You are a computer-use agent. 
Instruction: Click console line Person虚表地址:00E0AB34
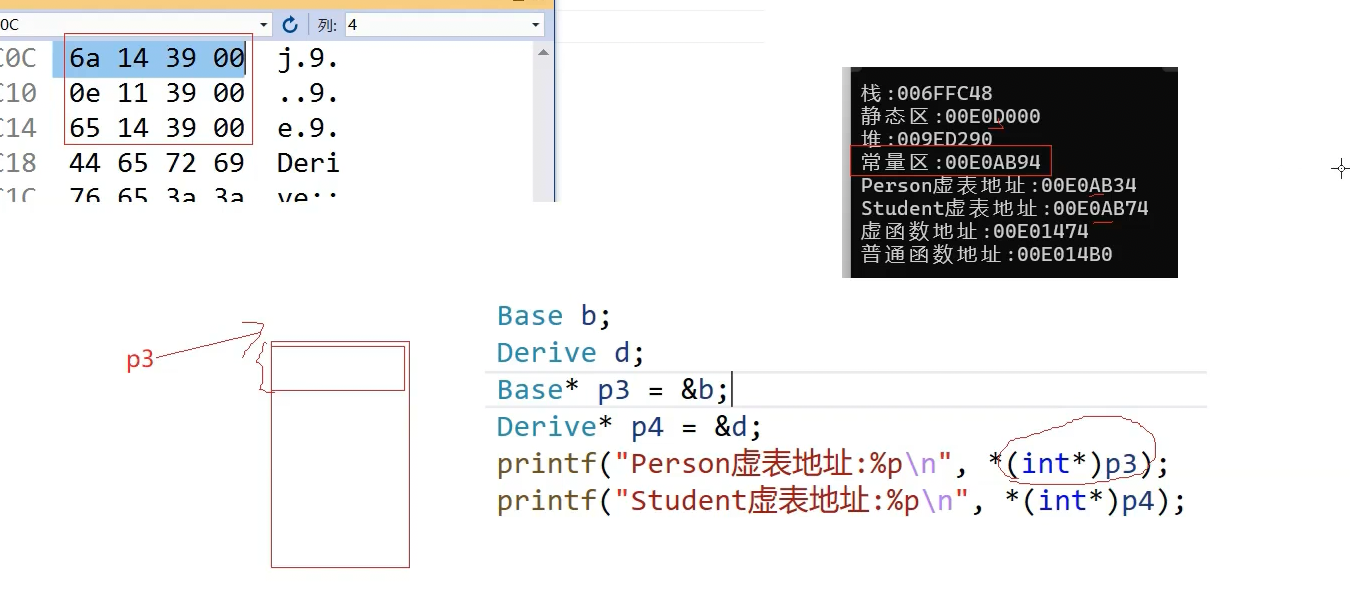tap(998, 185)
